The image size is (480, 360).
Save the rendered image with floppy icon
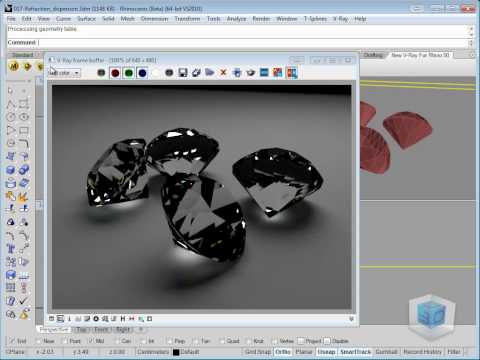click(x=183, y=73)
